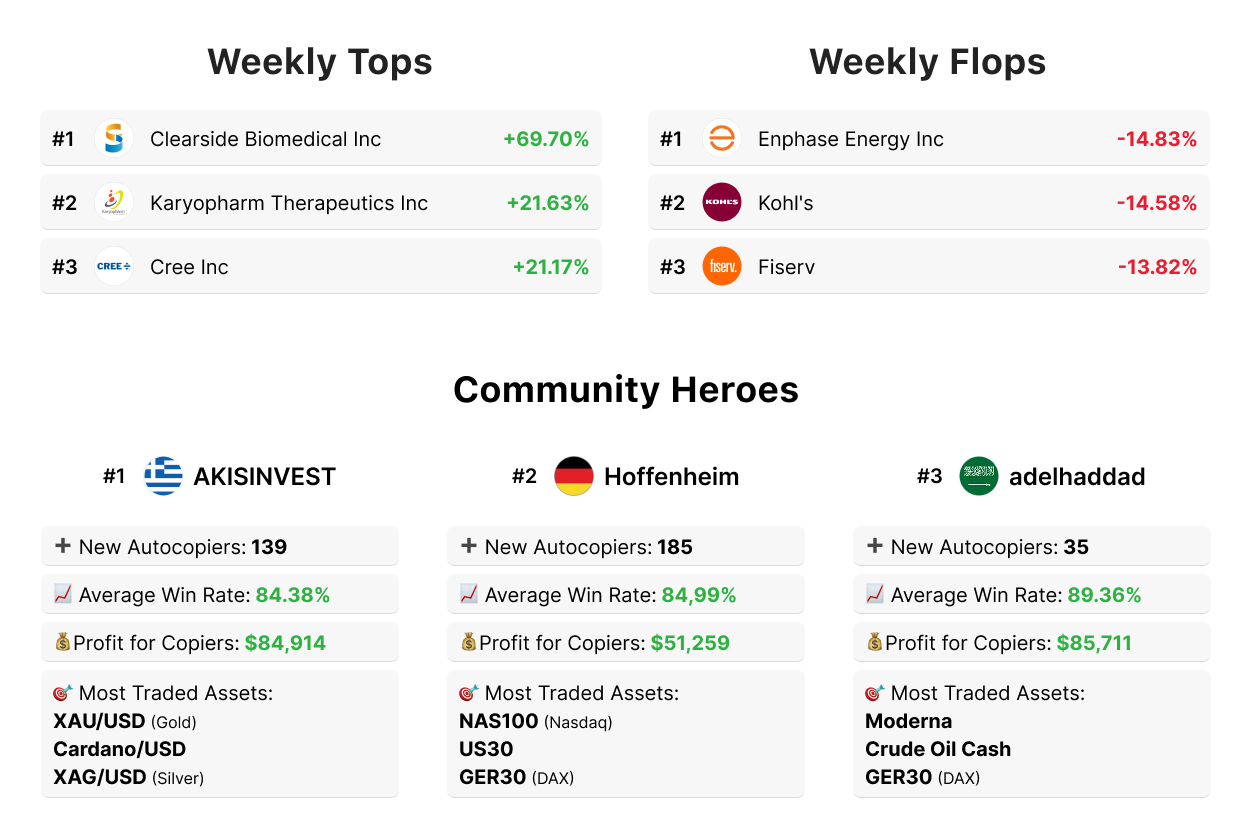Click the Saudi flag next to adelhaddad
The image size is (1252, 838).
(979, 476)
